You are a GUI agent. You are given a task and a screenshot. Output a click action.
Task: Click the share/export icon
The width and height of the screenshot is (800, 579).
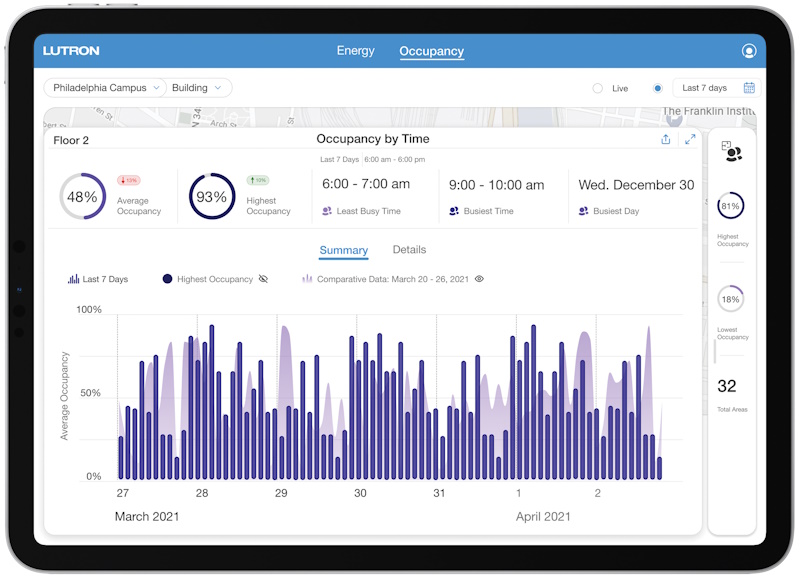pos(666,140)
